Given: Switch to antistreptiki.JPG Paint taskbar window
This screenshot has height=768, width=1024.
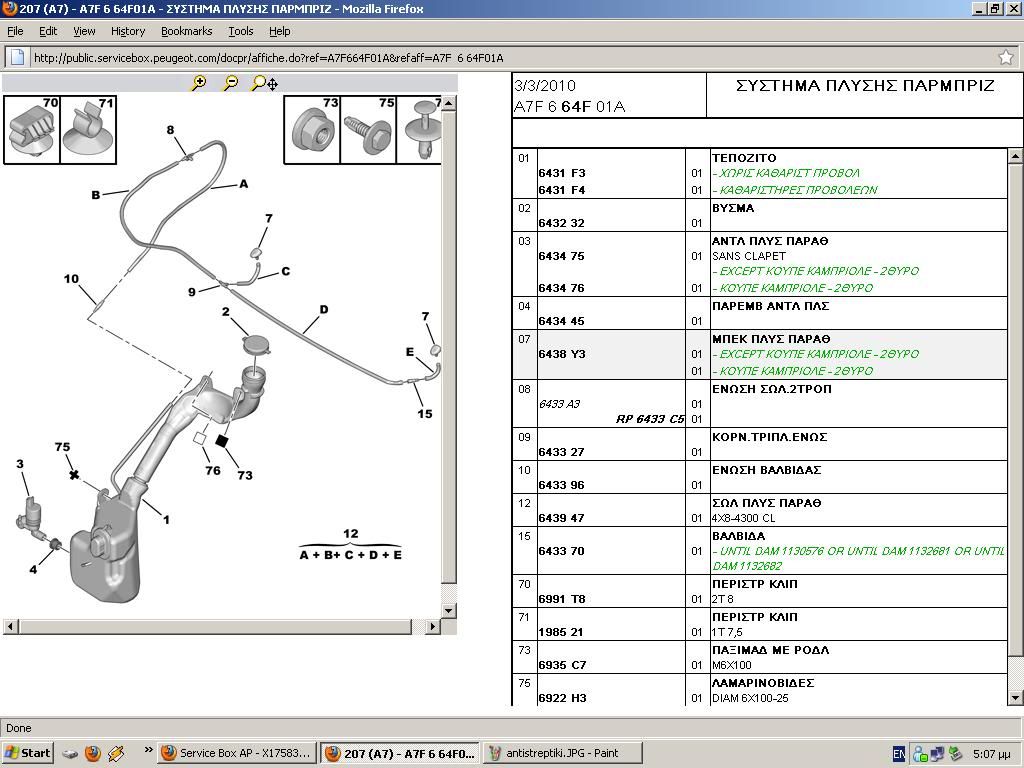Looking at the screenshot, I should pos(563,753).
